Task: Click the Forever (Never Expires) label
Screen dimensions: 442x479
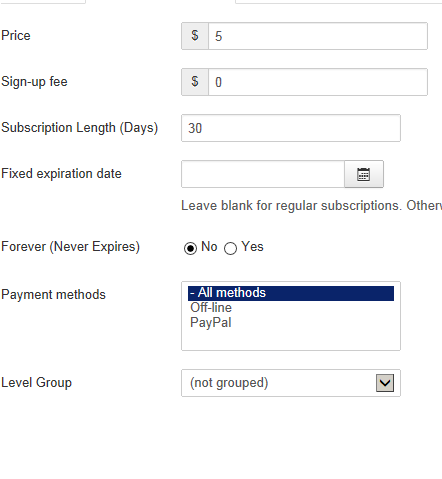Action: tap(70, 247)
